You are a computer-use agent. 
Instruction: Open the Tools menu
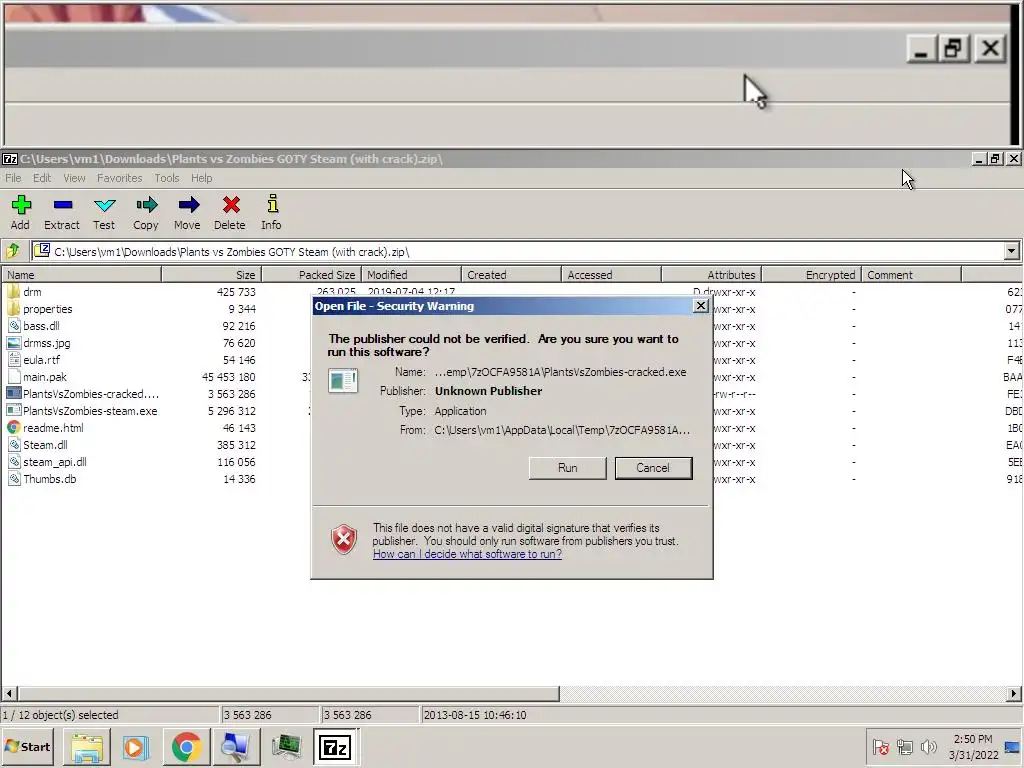167,178
